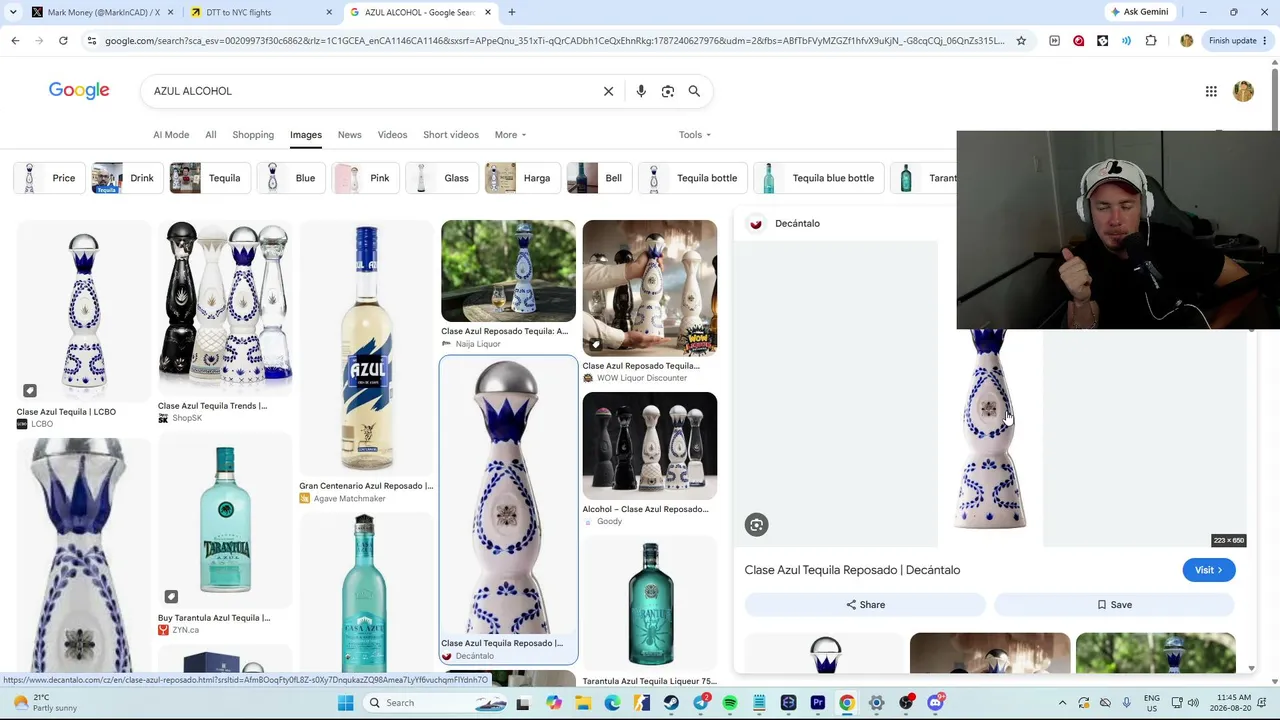Screen dimensions: 1280x720
Task: Bookmark this page with the star icon
Action: [x=1021, y=41]
